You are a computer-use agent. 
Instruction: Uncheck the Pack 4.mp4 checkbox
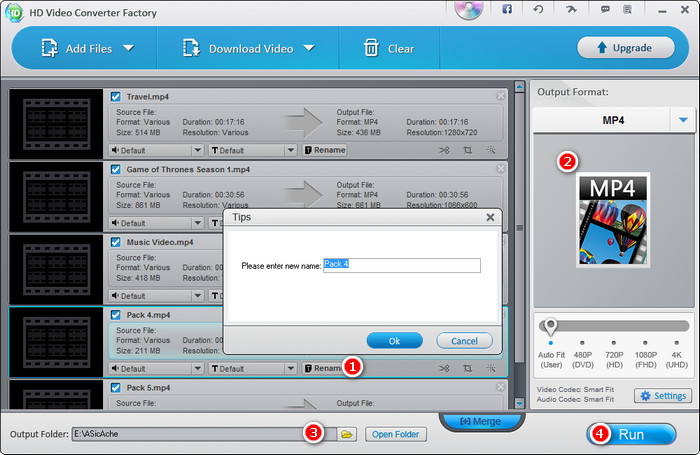pos(116,315)
